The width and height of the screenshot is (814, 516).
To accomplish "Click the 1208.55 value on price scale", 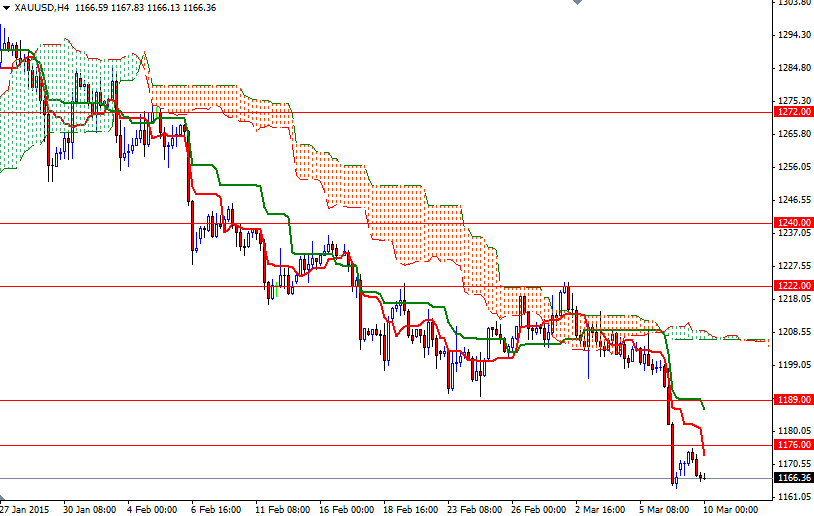I will (x=792, y=332).
